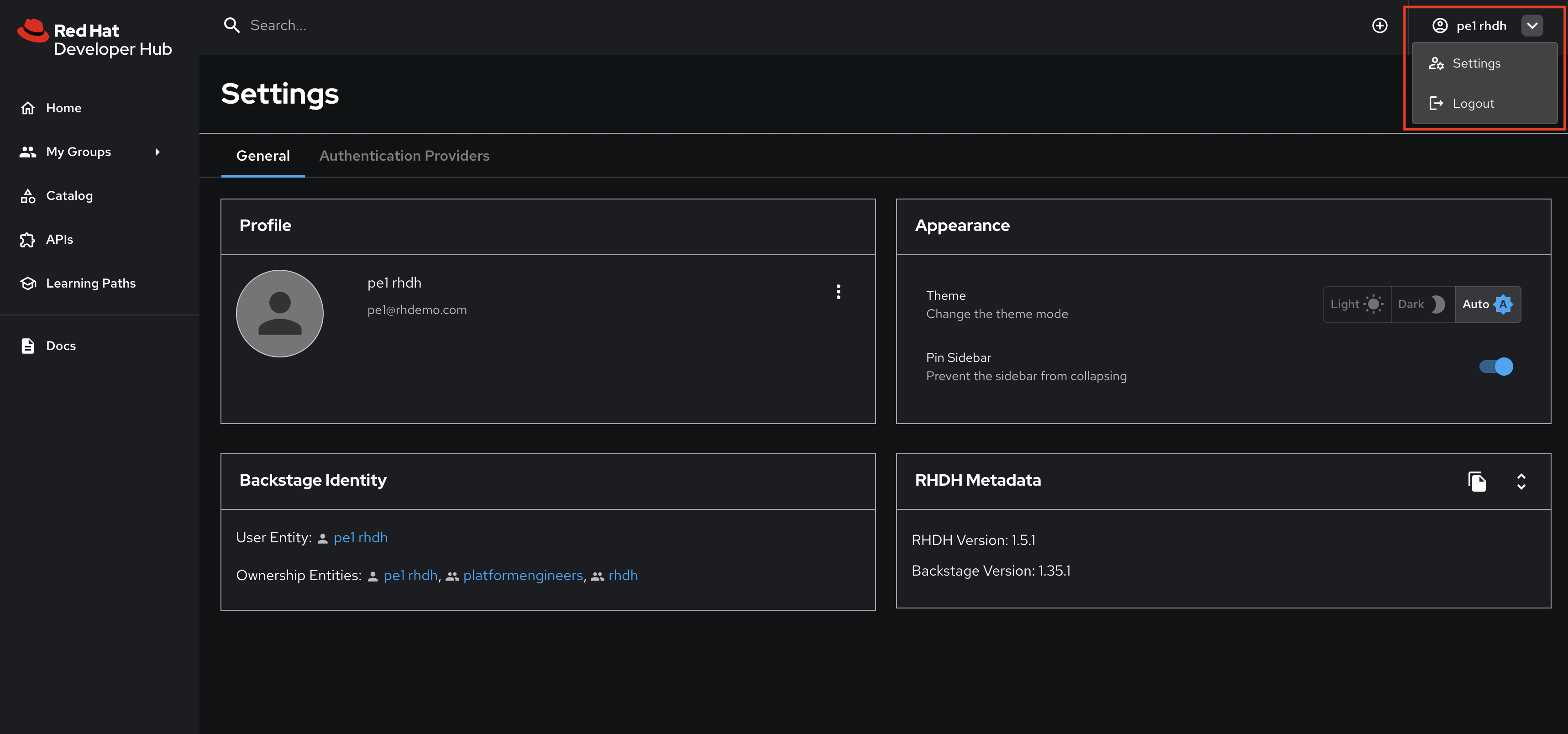1568x734 pixels.
Task: Click the Red Hat Developer Hub logo
Action: pos(94,38)
